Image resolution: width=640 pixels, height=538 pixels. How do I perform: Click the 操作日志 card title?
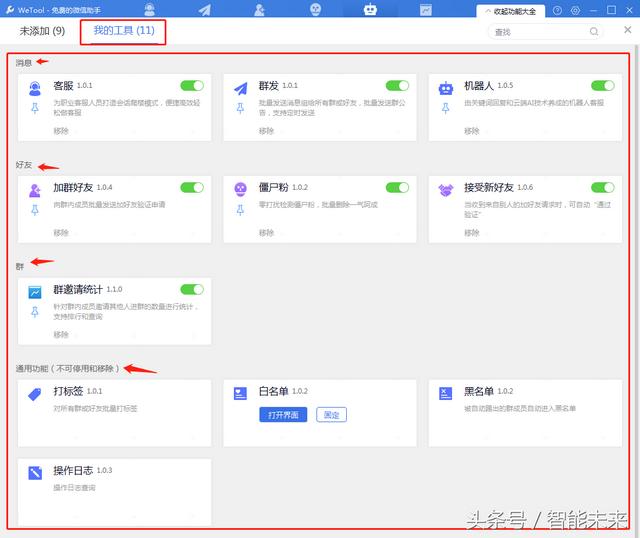point(73,470)
